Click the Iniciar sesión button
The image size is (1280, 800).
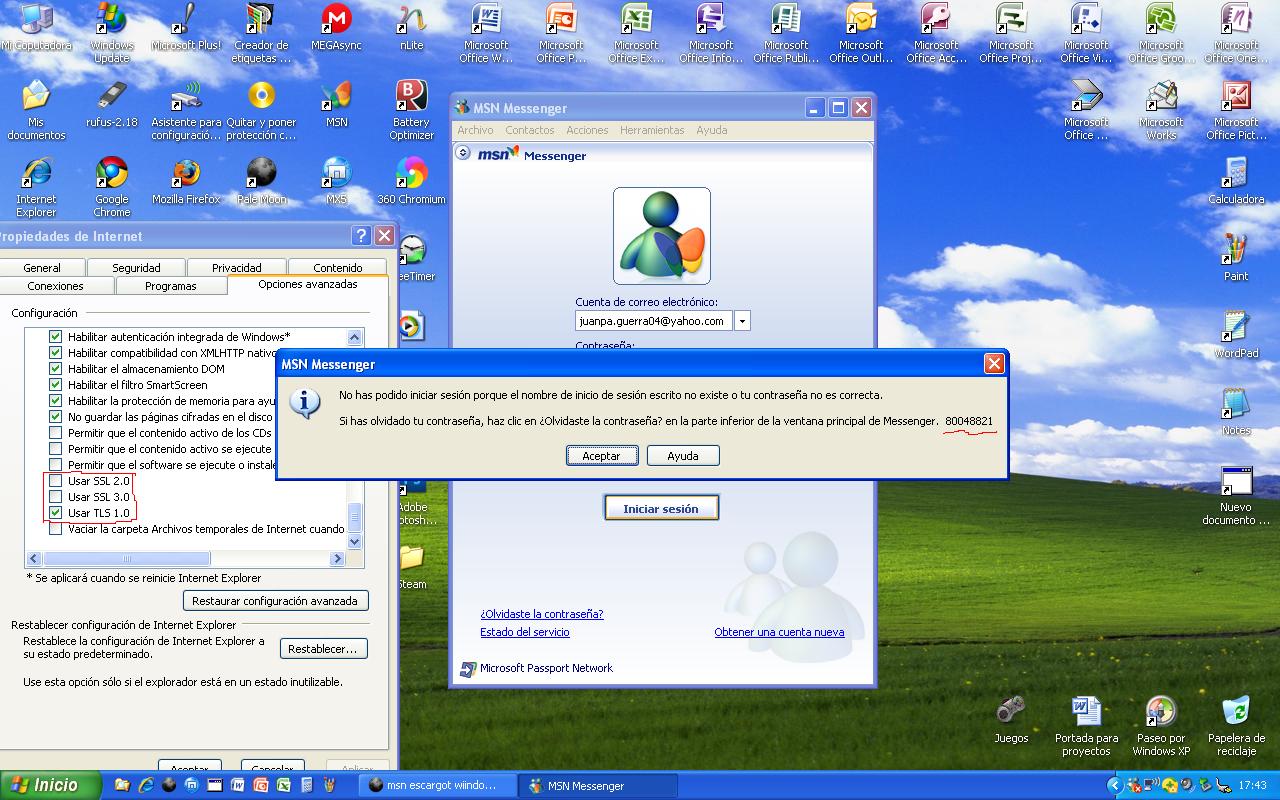point(661,508)
